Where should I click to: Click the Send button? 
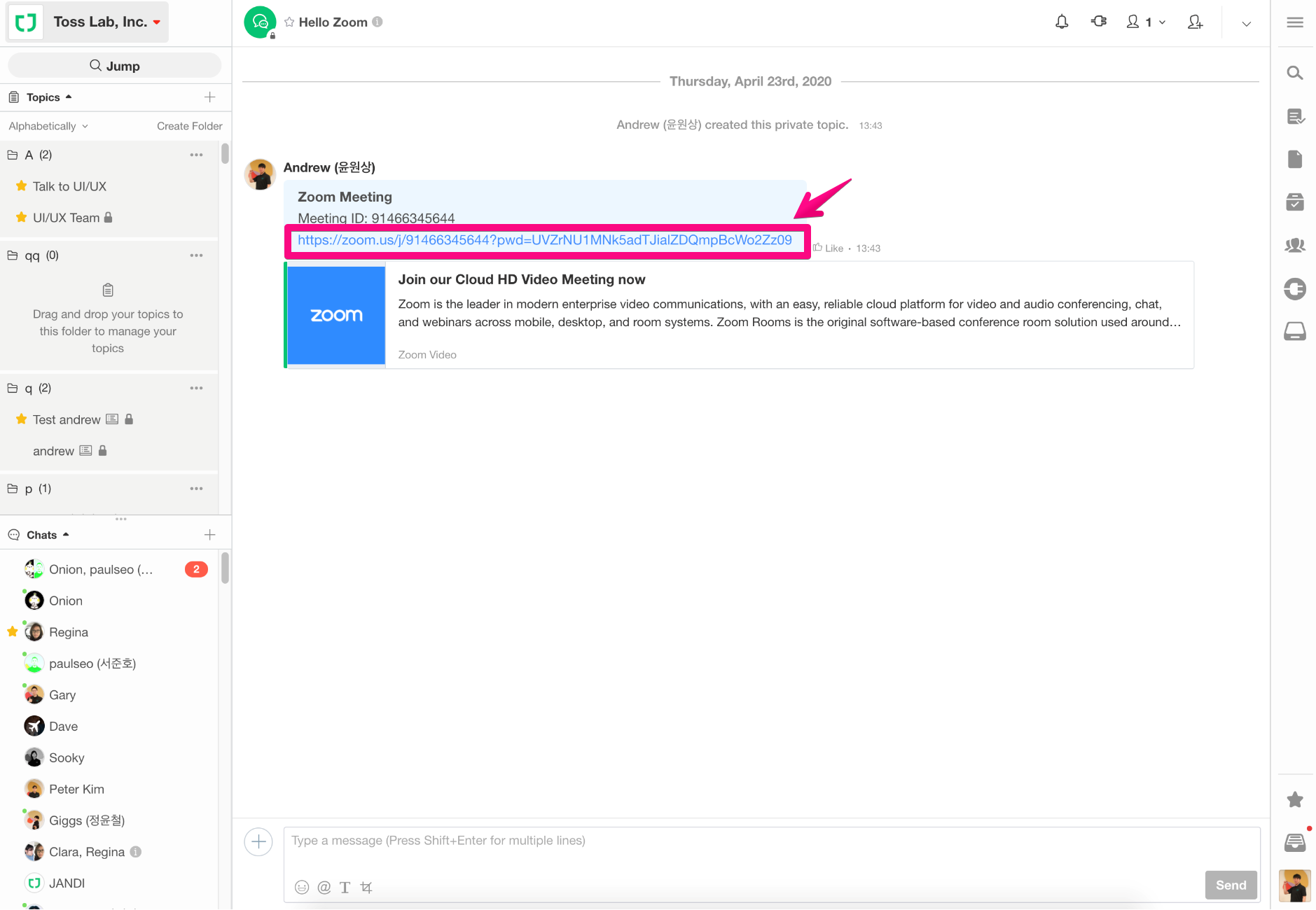1231,885
